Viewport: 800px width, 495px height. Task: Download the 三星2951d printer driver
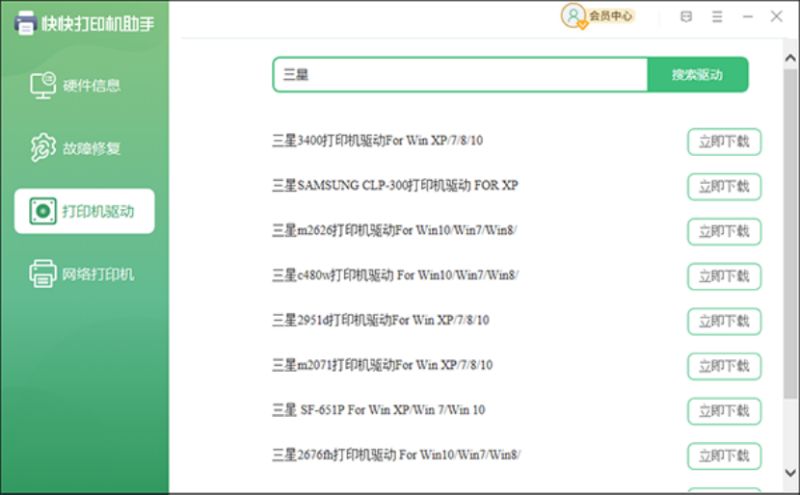point(724,321)
